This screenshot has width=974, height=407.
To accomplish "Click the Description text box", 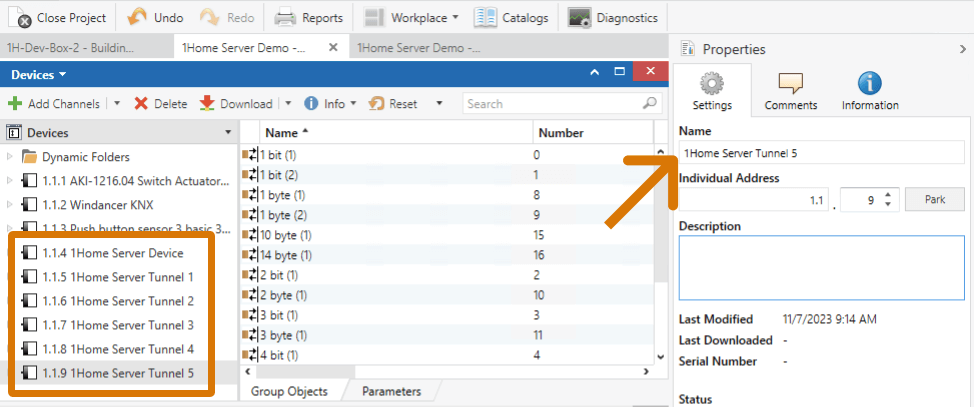I will (x=820, y=267).
